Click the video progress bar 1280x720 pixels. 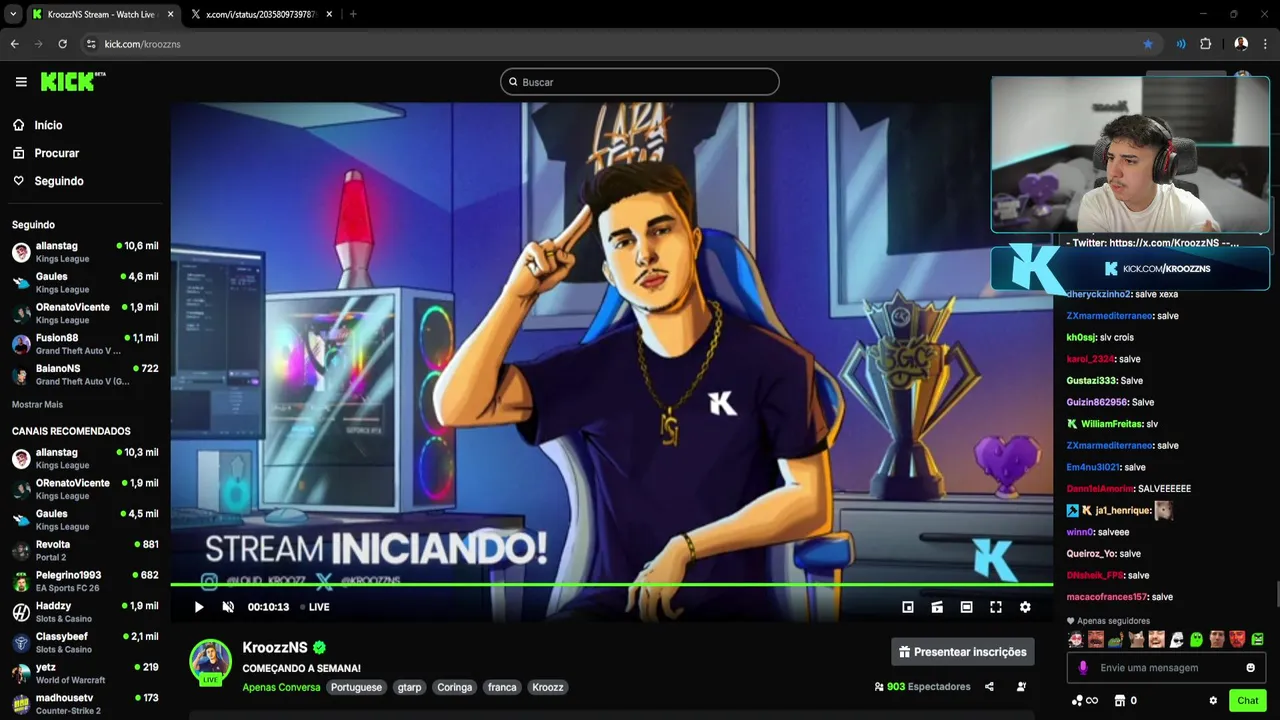[611, 584]
